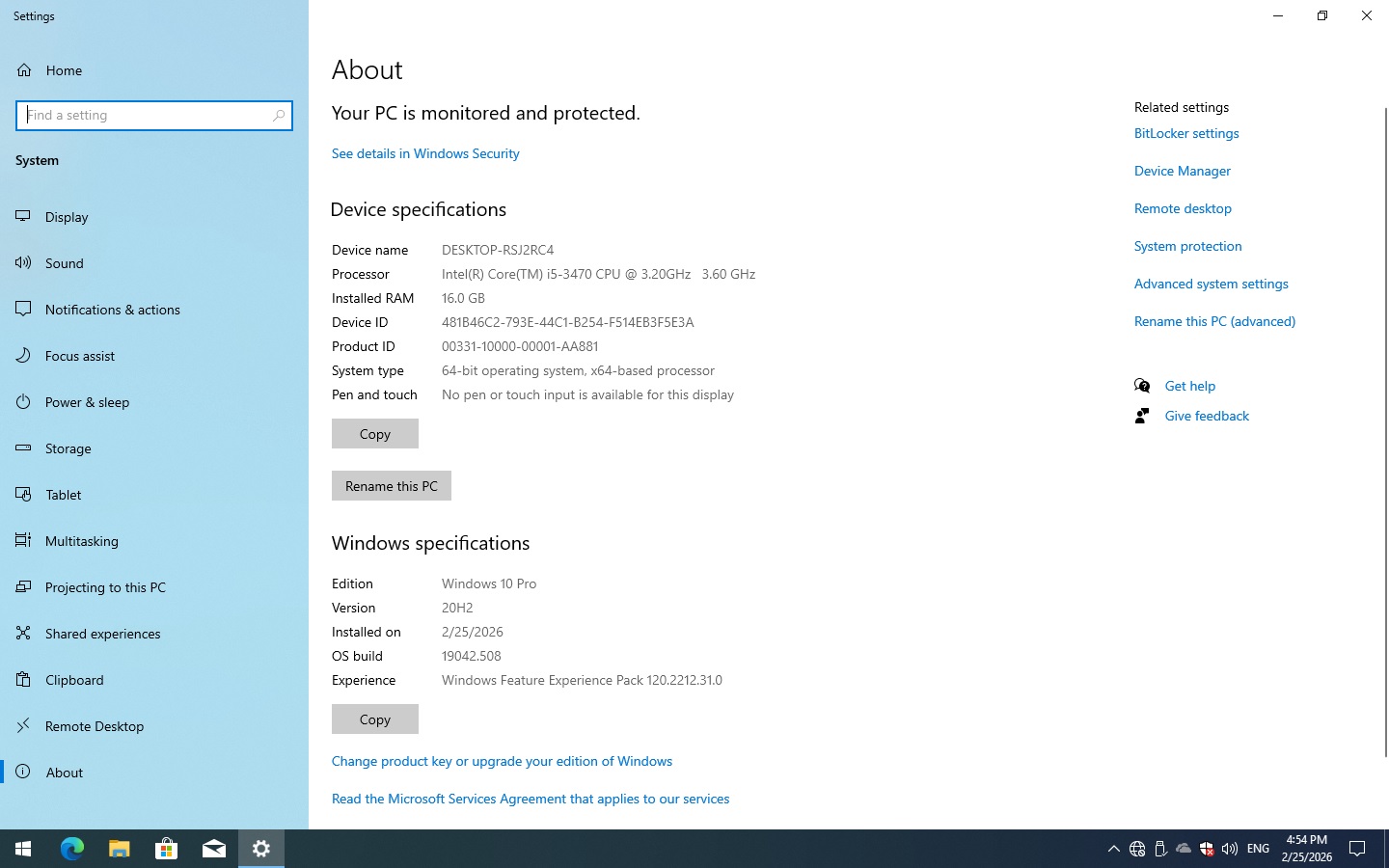Copy the Windows specifications
Viewport: 1389px width, 868px height.
pos(375,719)
